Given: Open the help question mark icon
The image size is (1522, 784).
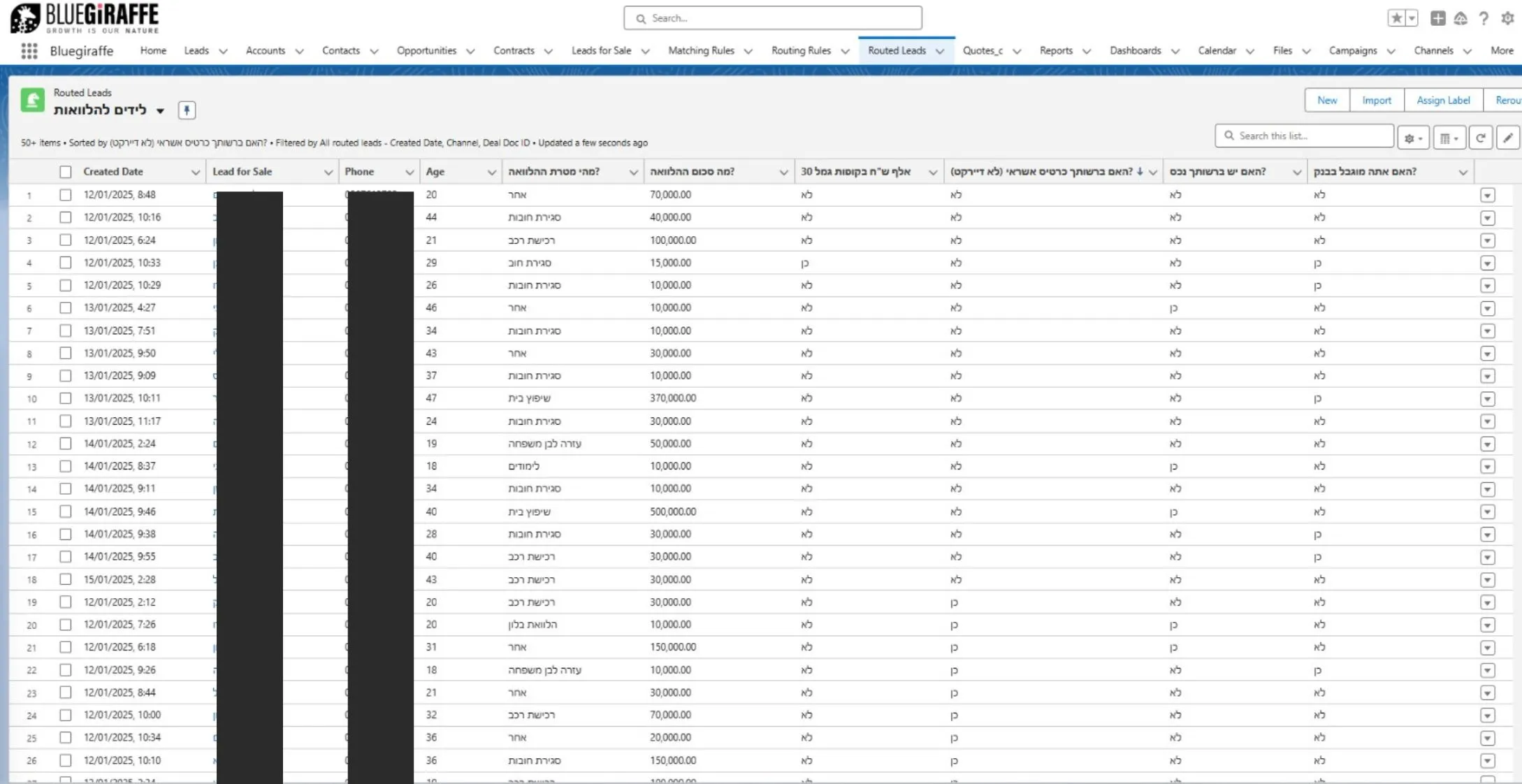Looking at the screenshot, I should click(x=1484, y=18).
